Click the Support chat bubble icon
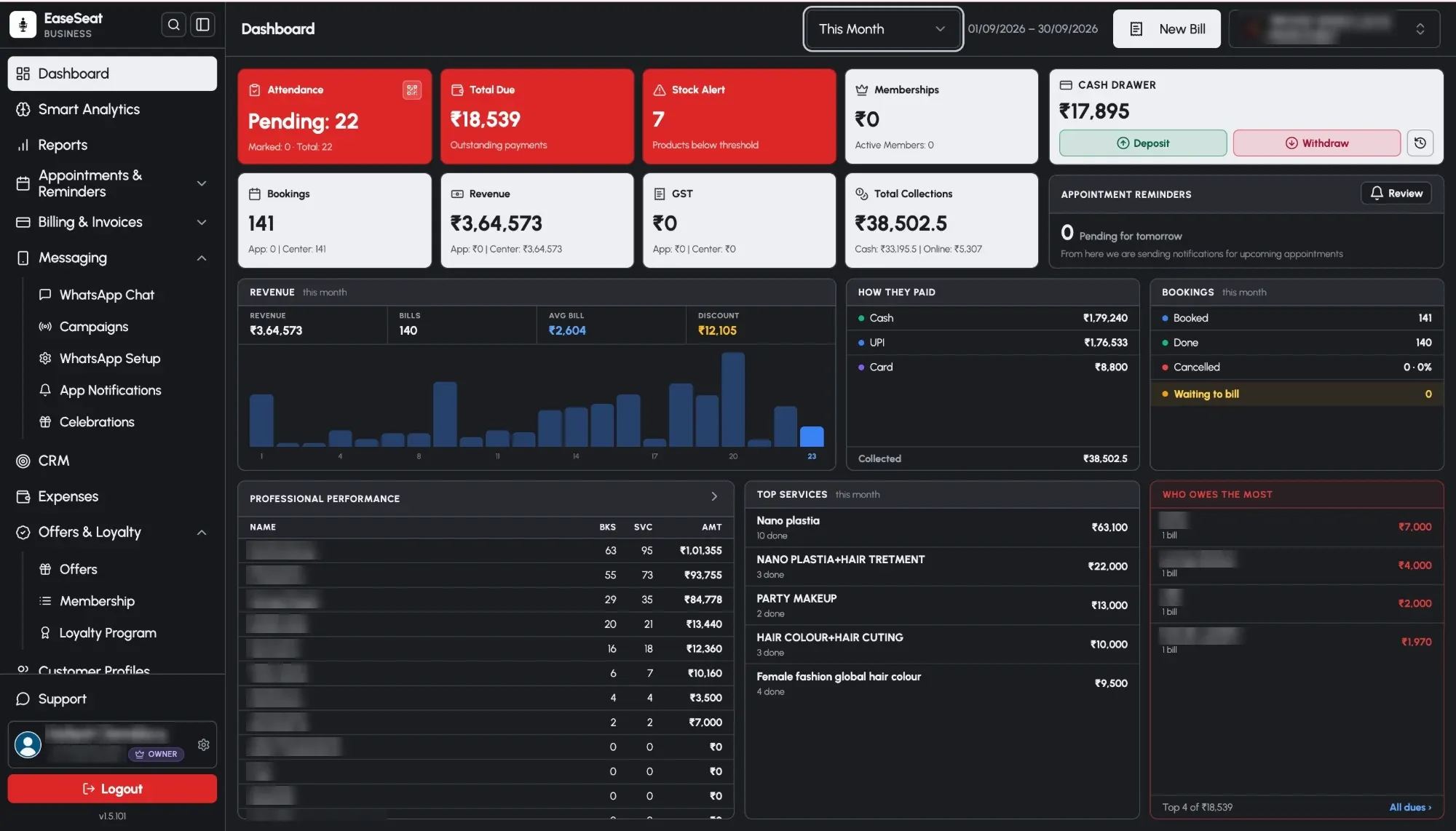Viewport: 1456px width, 831px height. pos(23,699)
